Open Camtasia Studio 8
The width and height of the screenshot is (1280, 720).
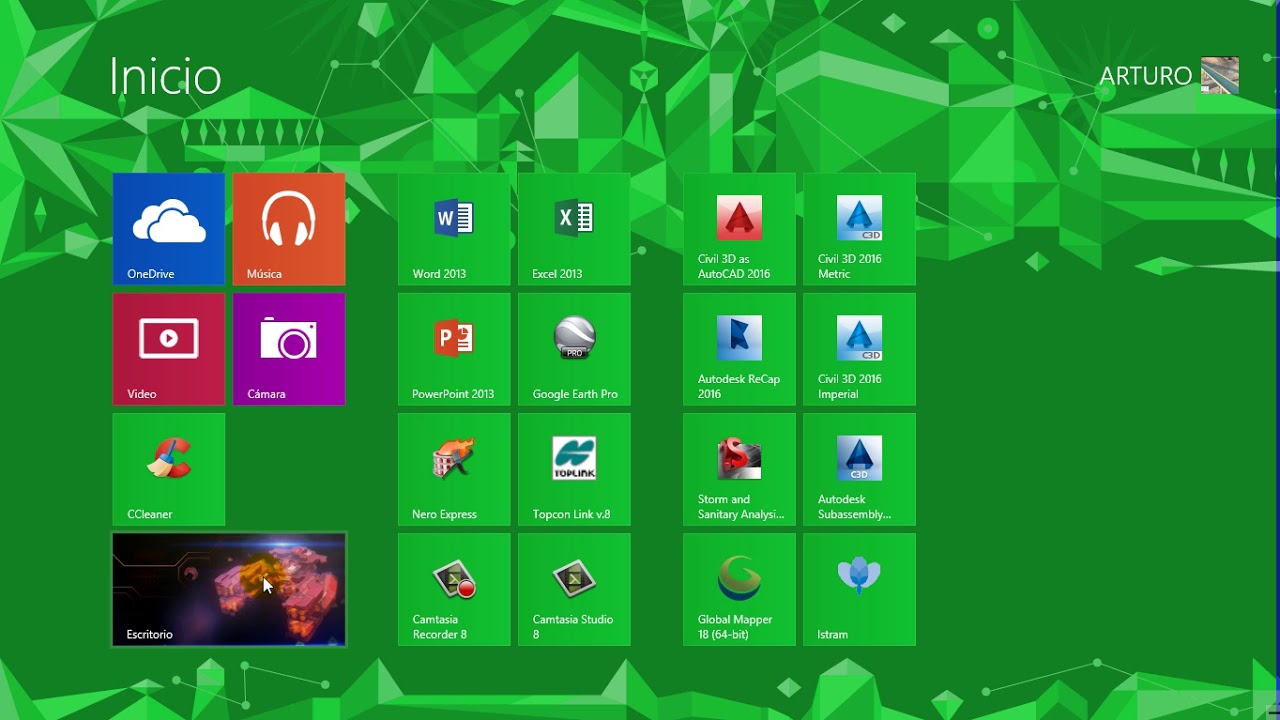(x=574, y=589)
